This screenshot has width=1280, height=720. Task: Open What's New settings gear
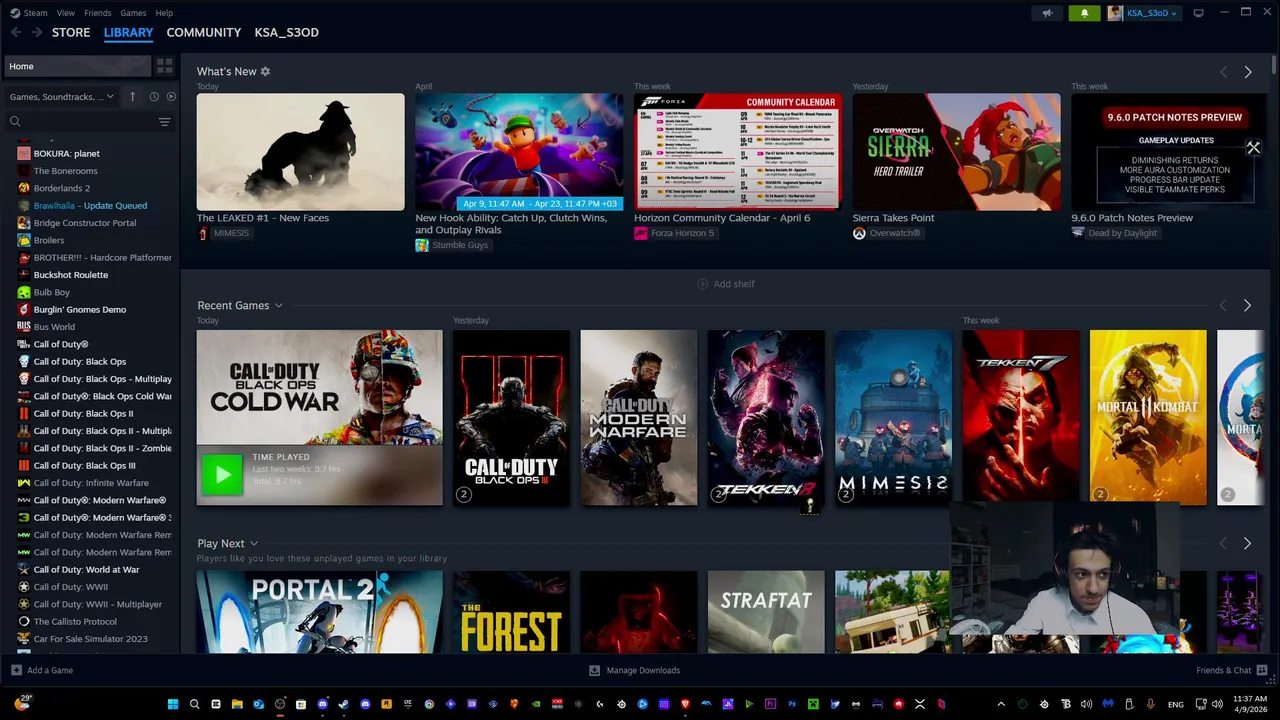click(x=265, y=71)
